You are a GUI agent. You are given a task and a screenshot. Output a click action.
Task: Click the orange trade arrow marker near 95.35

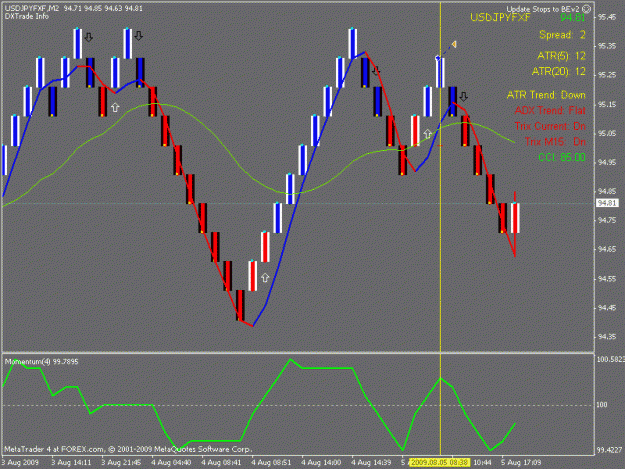click(x=454, y=44)
